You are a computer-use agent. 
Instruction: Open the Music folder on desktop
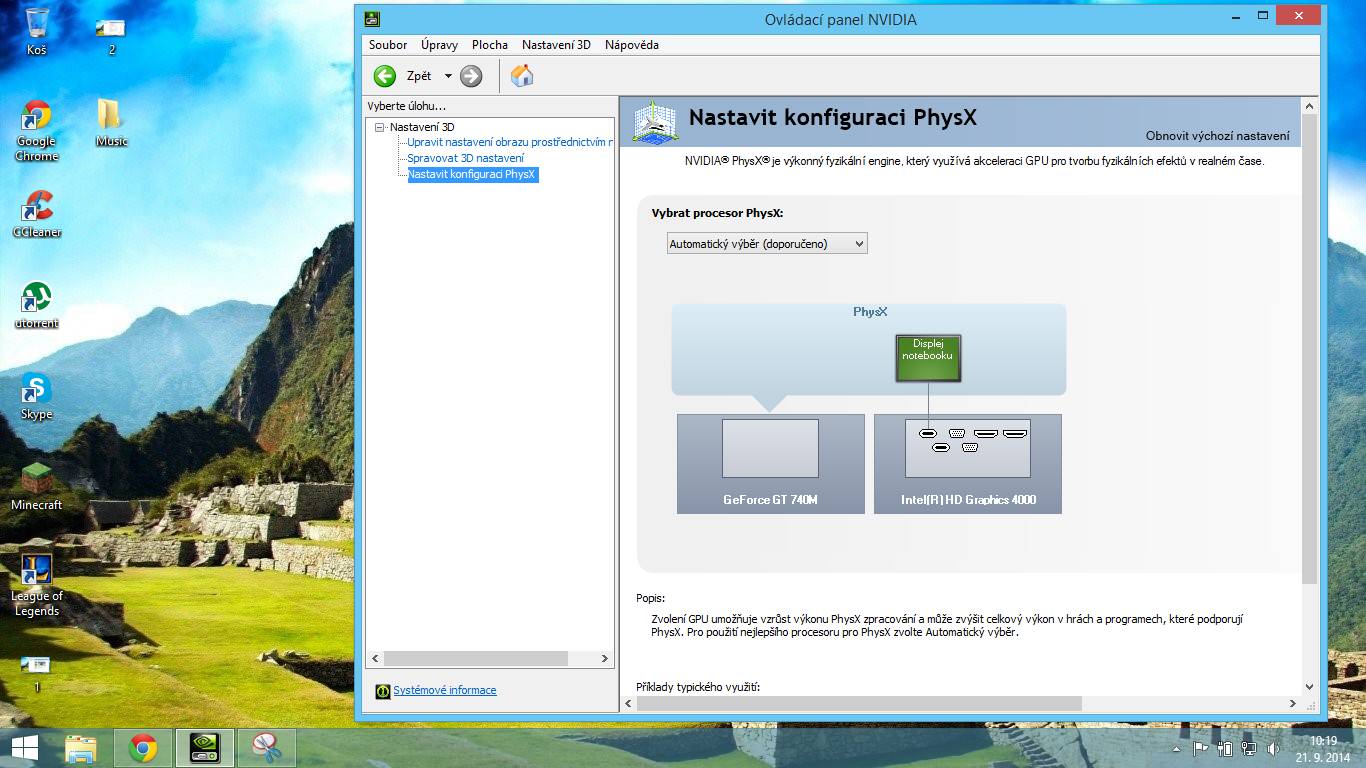click(x=111, y=123)
